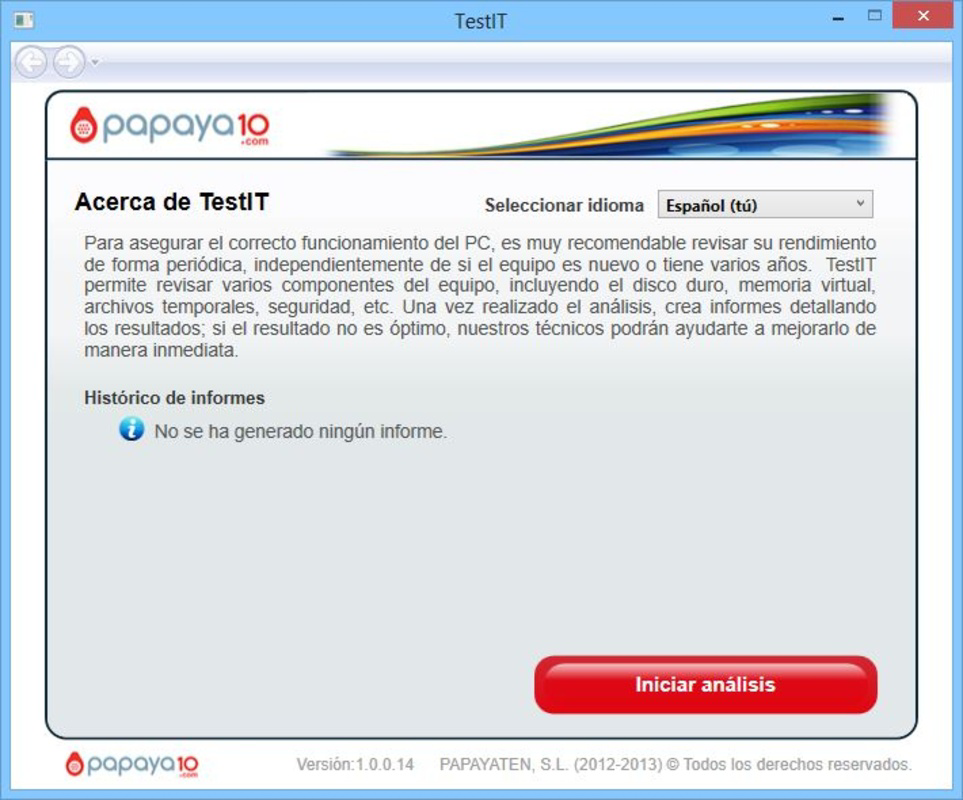
Task: Click the Histórico de informes heading
Action: 174,398
